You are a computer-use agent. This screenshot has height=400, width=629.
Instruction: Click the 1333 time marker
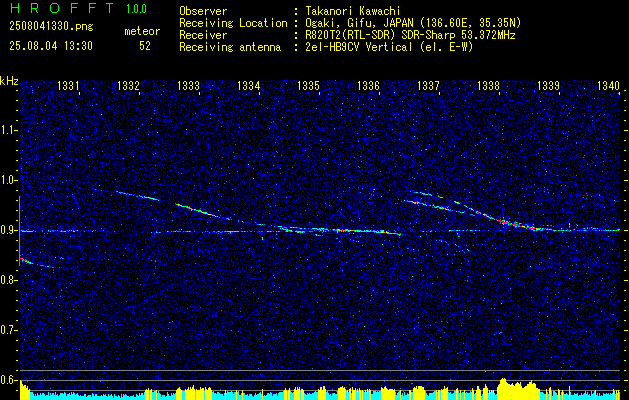(x=188, y=85)
